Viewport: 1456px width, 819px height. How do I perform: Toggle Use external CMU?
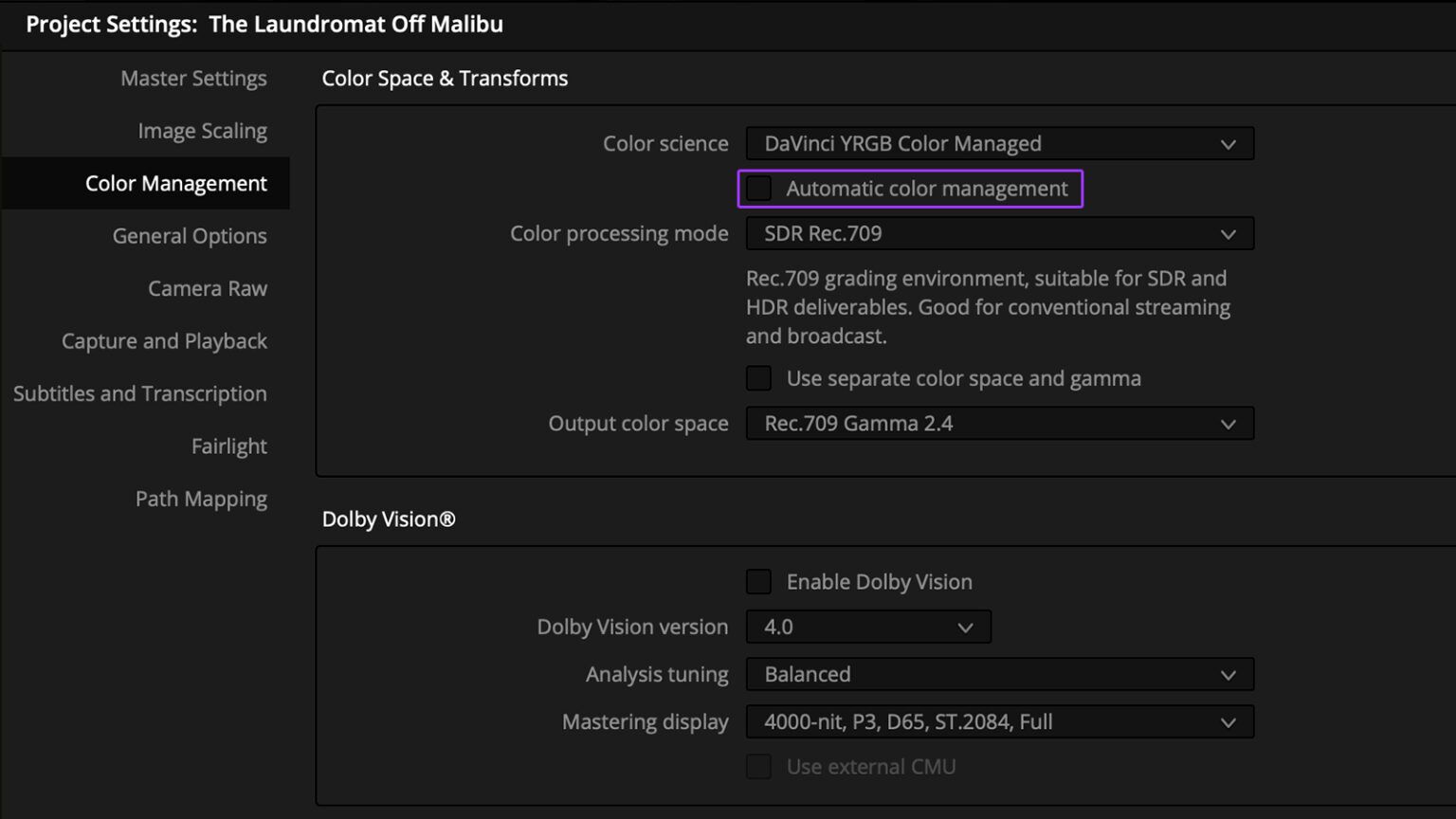tap(758, 766)
